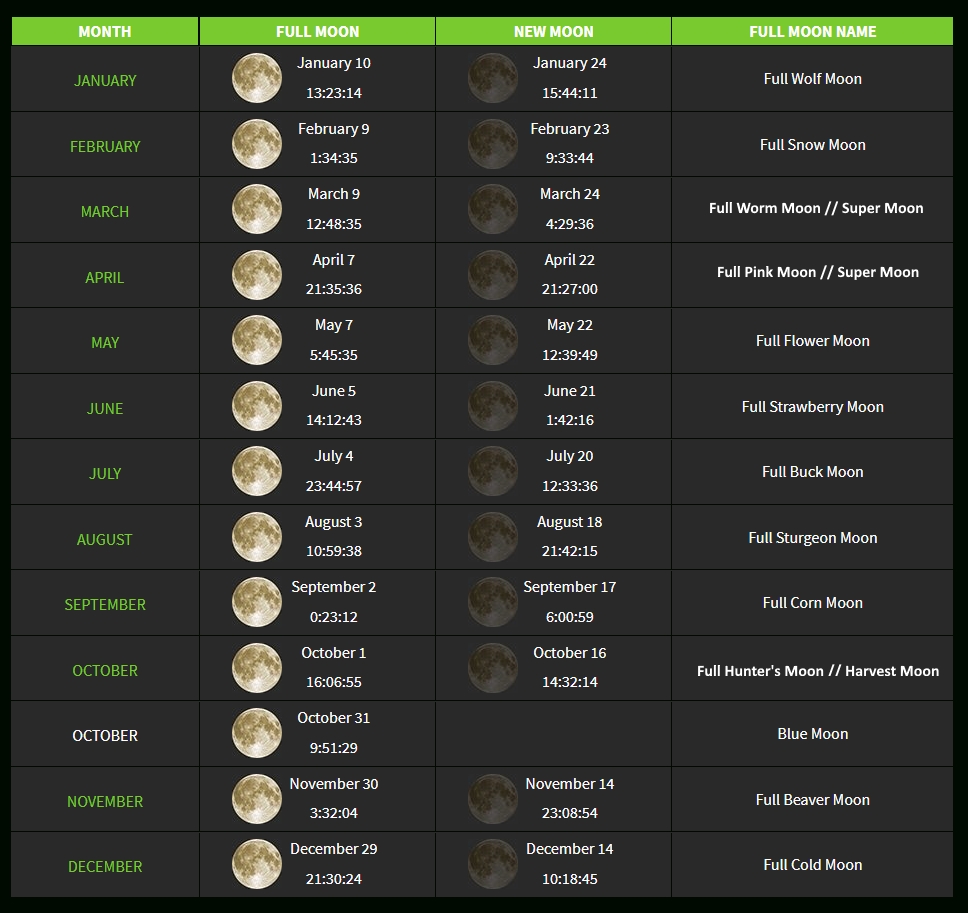
Task: Tap the new moon icon for September 17
Action: click(x=493, y=602)
